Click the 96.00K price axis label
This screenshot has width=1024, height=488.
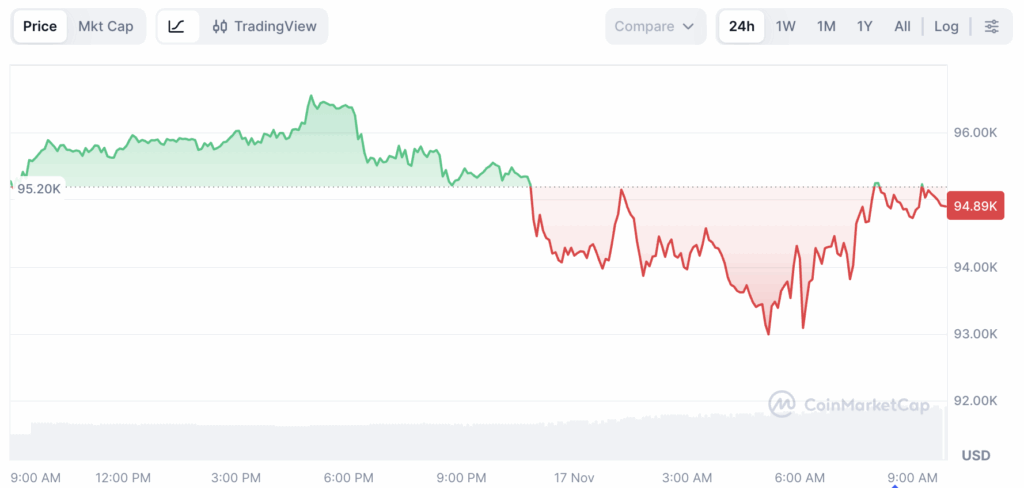[976, 133]
